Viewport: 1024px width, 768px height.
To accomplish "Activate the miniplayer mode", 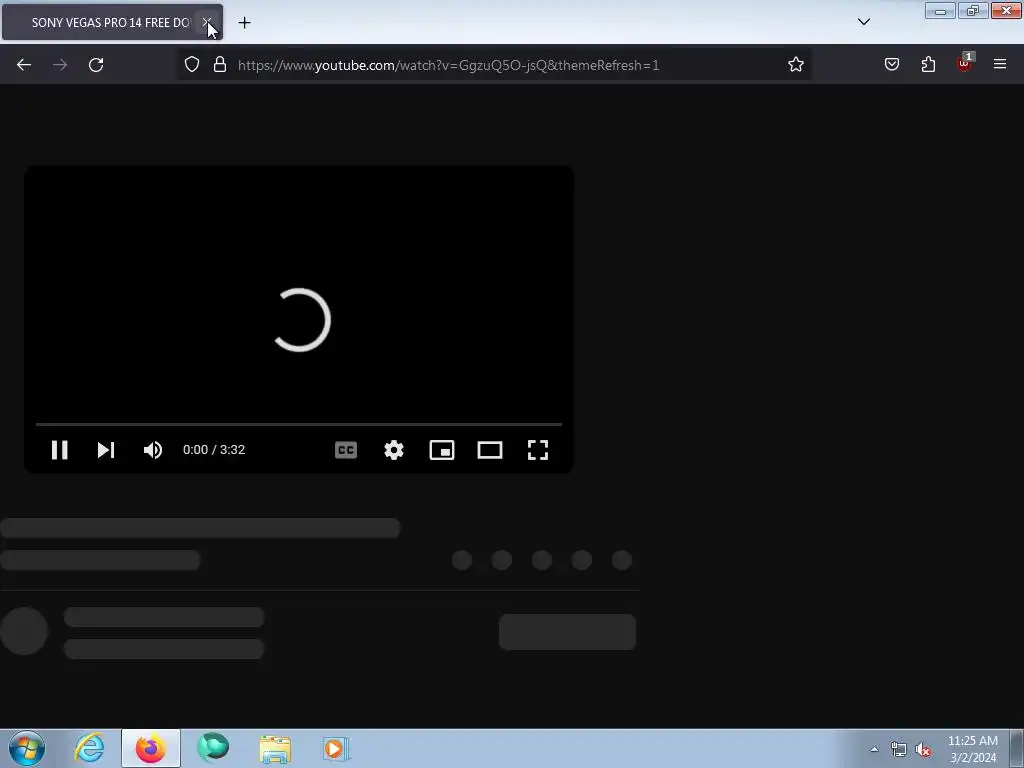I will (x=442, y=450).
